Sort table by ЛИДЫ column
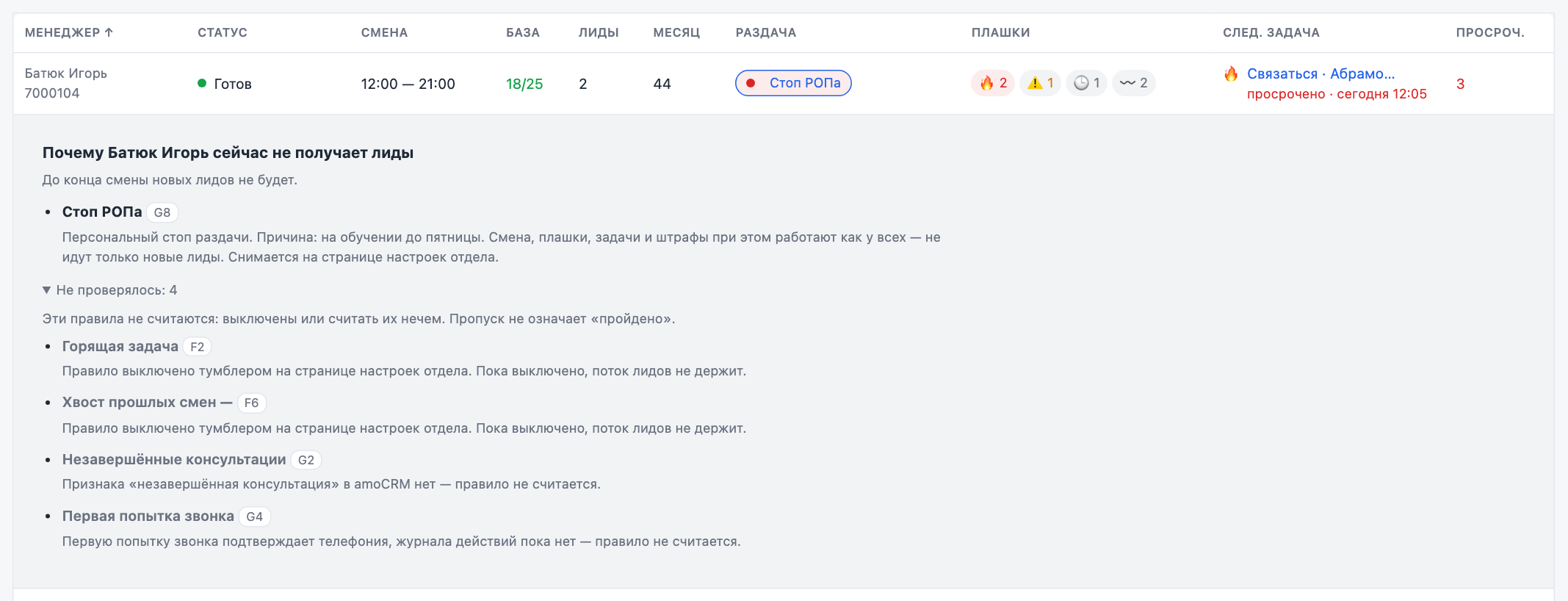Image resolution: width=1568 pixels, height=601 pixels. pyautogui.click(x=599, y=32)
